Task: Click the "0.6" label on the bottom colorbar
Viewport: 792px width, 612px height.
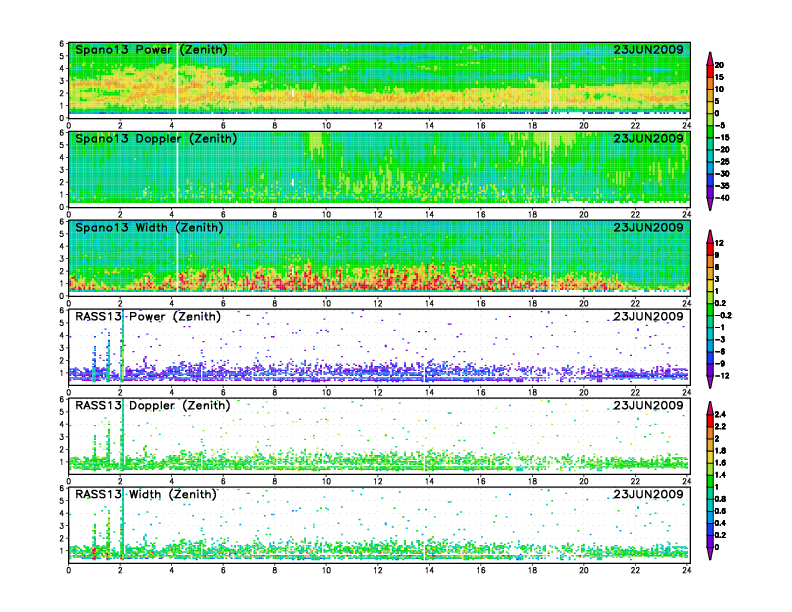Action: click(720, 512)
